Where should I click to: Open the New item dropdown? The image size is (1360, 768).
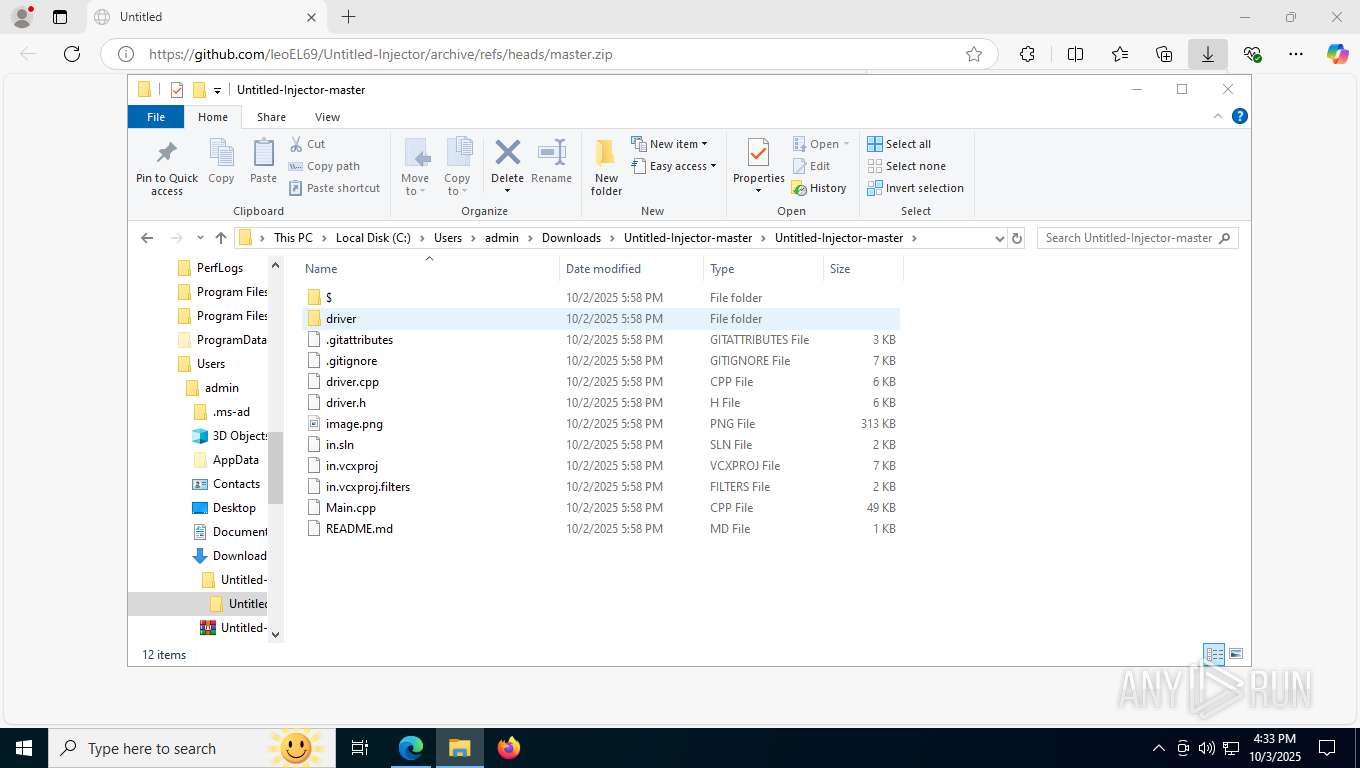(x=669, y=144)
